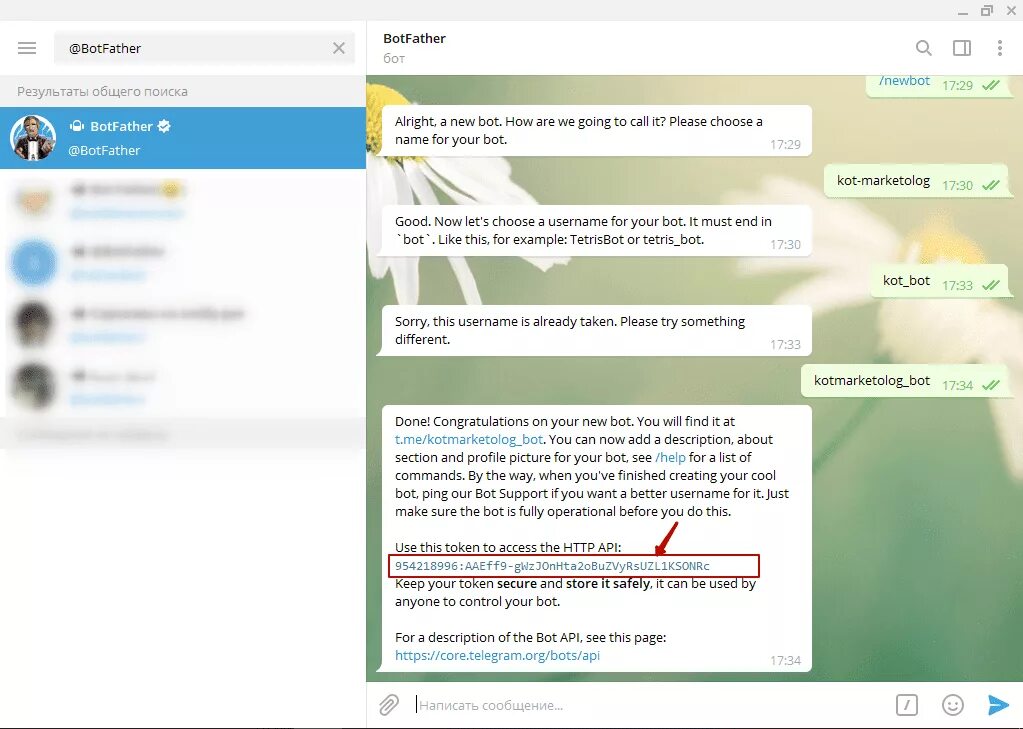Click the 'Sorry, this username is already taken' message

pyautogui.click(x=596, y=330)
